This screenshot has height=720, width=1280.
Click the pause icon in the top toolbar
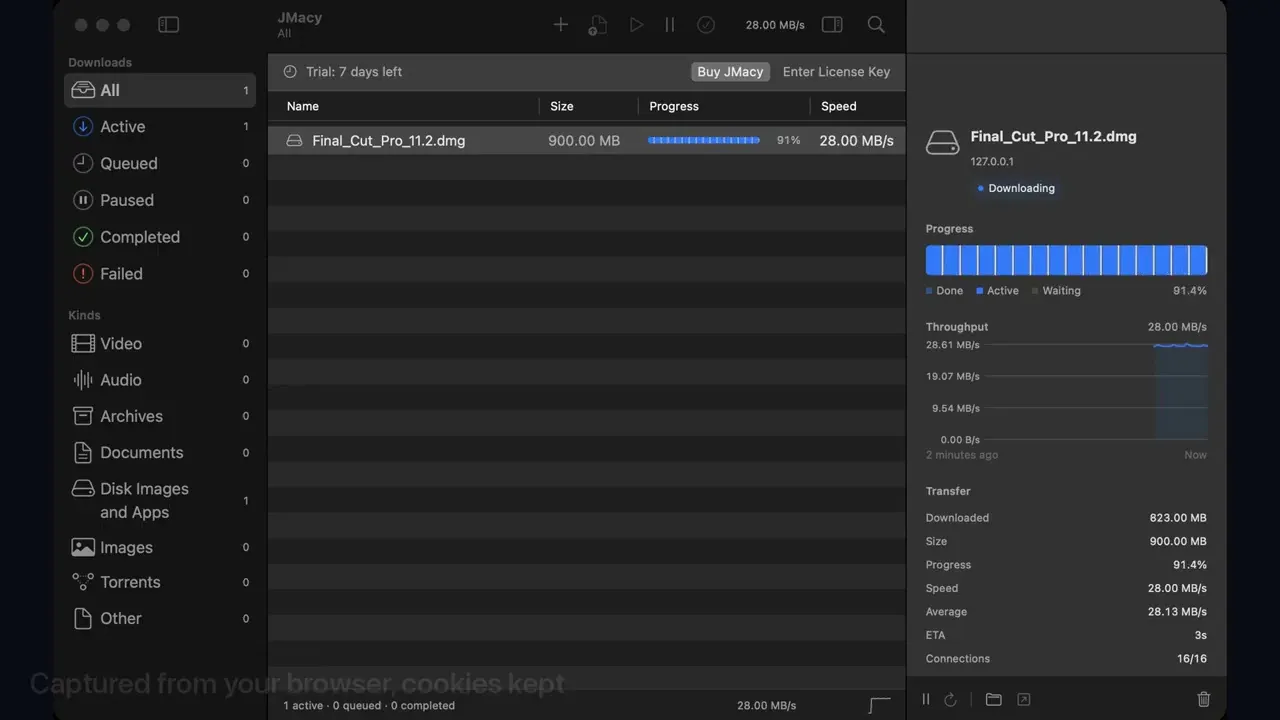(x=670, y=25)
